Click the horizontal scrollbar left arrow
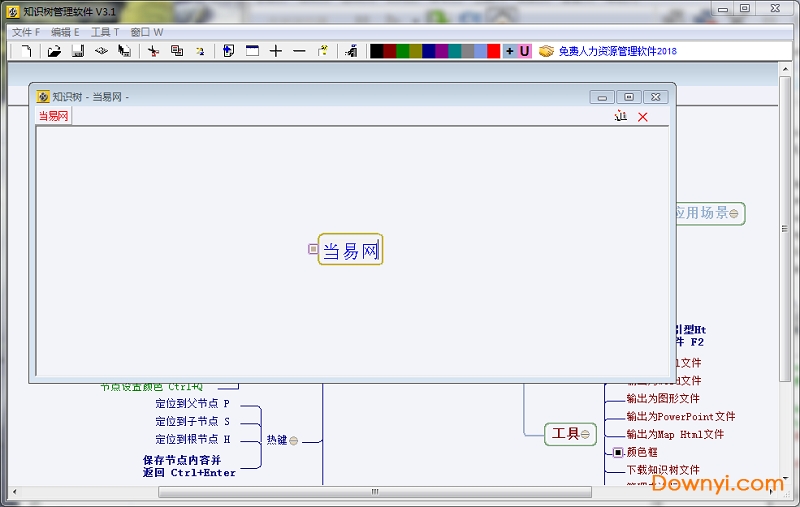The height and width of the screenshot is (507, 800). click(15, 492)
